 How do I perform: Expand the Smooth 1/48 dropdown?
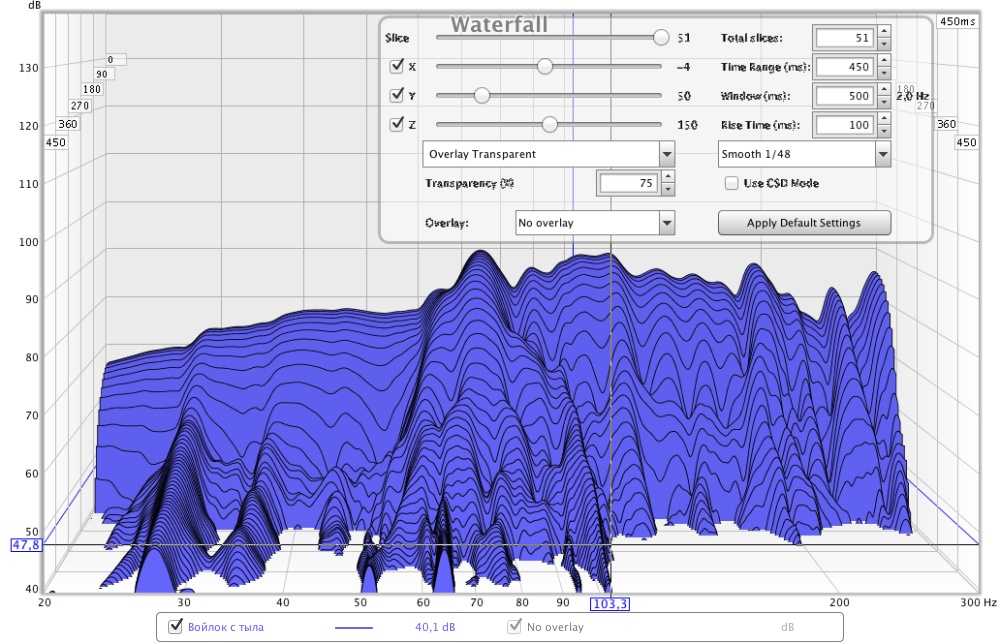(x=882, y=155)
